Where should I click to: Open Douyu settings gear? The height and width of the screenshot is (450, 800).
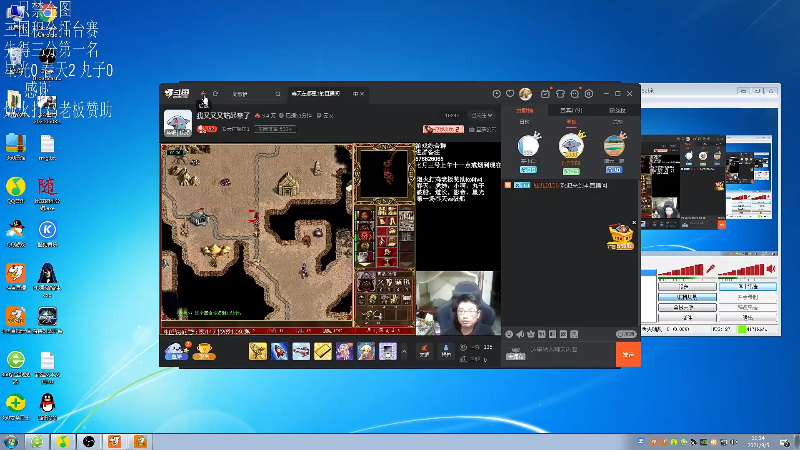pyautogui.click(x=589, y=94)
